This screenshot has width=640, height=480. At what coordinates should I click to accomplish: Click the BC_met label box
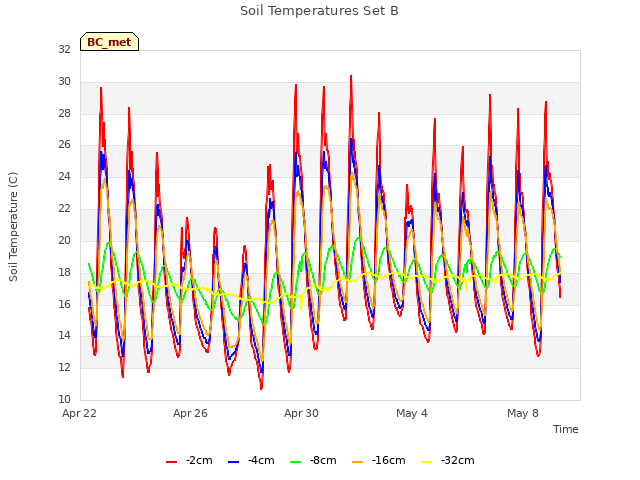(x=109, y=42)
